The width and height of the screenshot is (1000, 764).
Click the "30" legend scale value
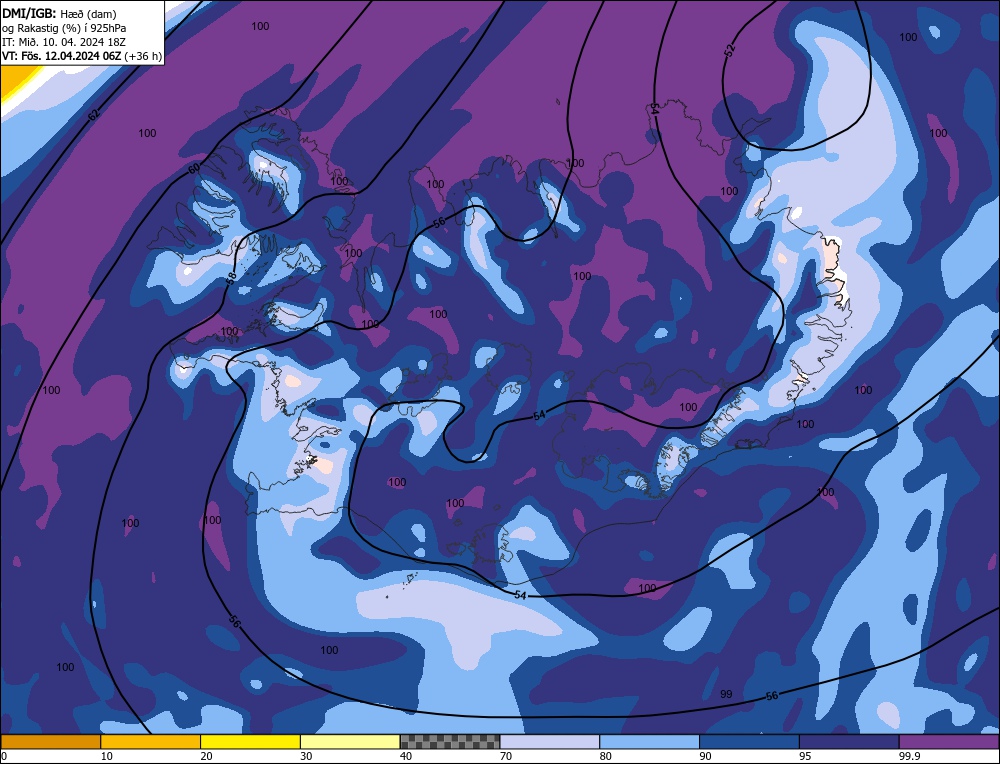(306, 756)
